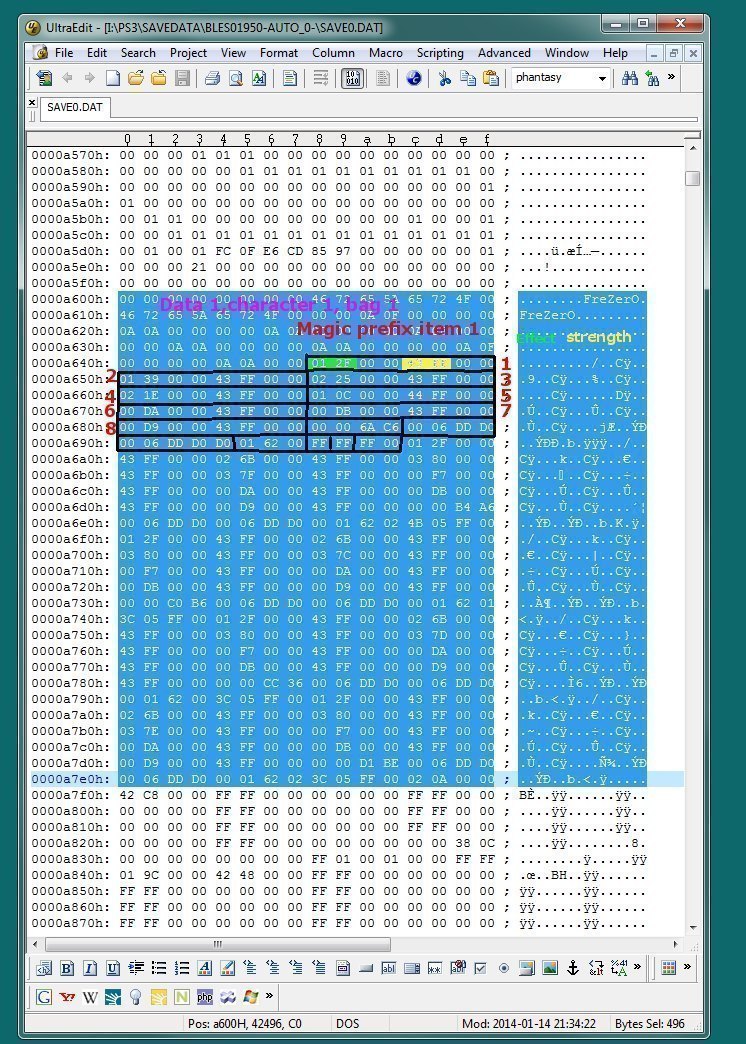Expand HTML toolbar overflow chevron
Viewport: 746px width, 1044px height.
(637, 966)
